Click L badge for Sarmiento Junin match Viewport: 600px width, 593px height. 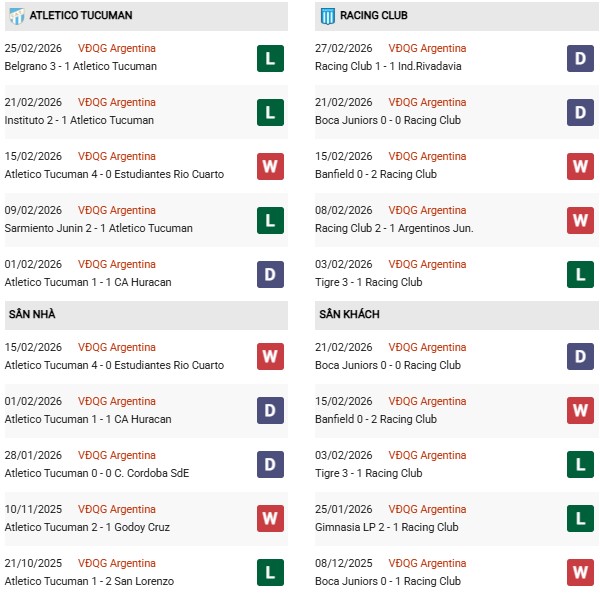click(x=270, y=220)
